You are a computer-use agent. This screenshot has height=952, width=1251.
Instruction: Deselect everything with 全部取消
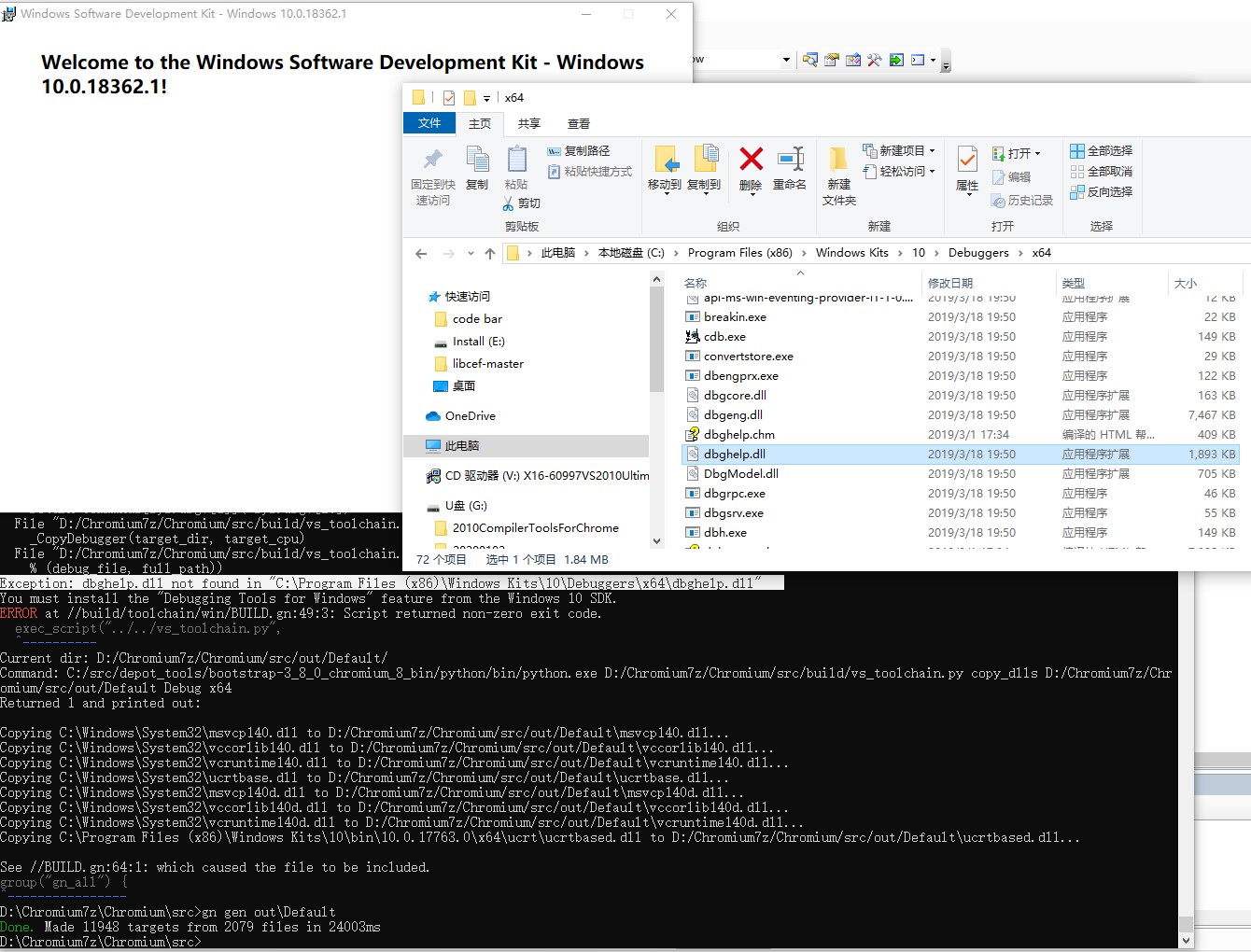coord(1102,172)
